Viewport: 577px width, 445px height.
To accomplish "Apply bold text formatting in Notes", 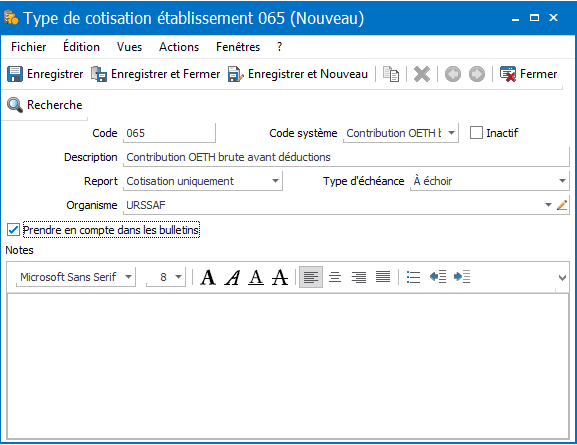I will click(x=208, y=277).
